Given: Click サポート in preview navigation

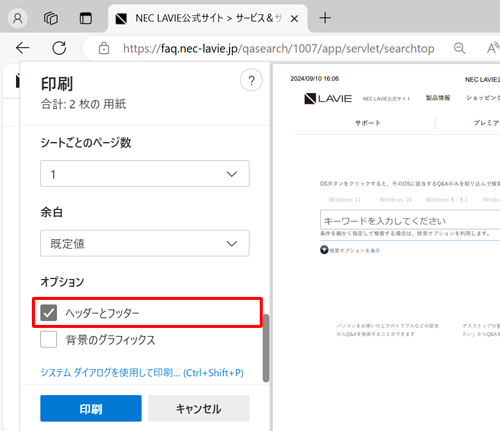Looking at the screenshot, I should pos(367,123).
